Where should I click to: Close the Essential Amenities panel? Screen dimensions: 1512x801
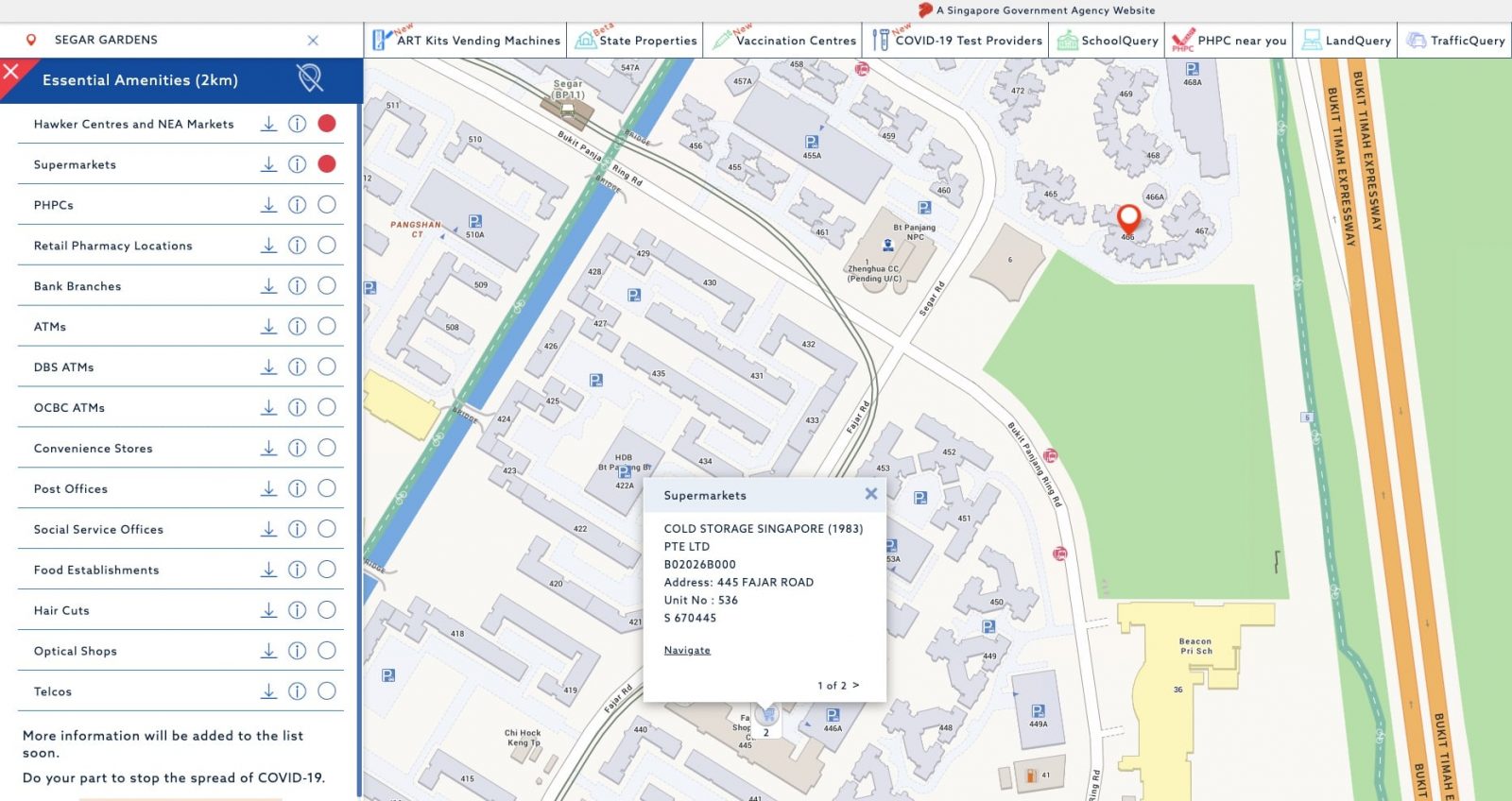click(x=11, y=71)
